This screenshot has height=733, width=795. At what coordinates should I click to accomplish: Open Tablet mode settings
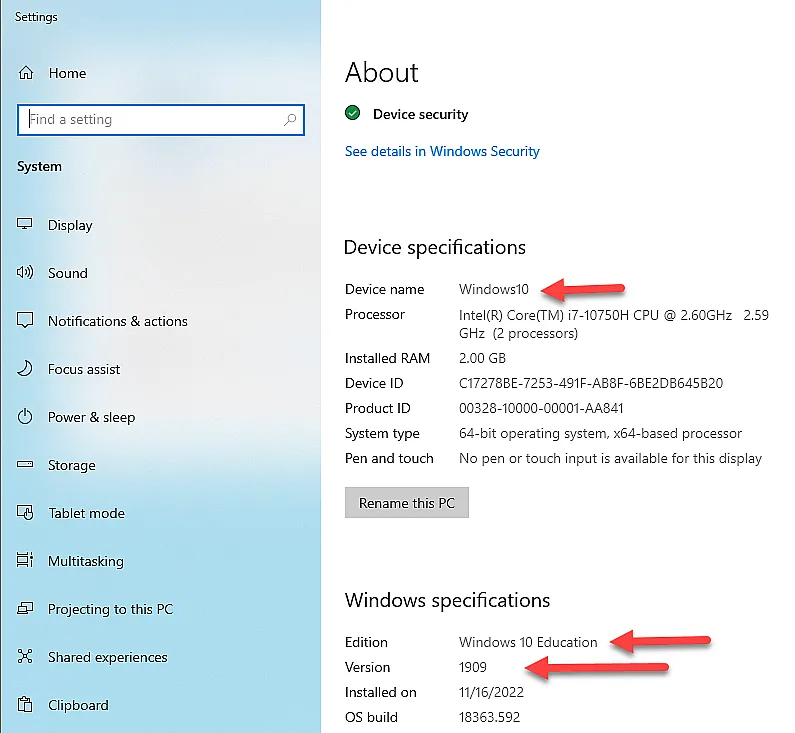click(86, 513)
